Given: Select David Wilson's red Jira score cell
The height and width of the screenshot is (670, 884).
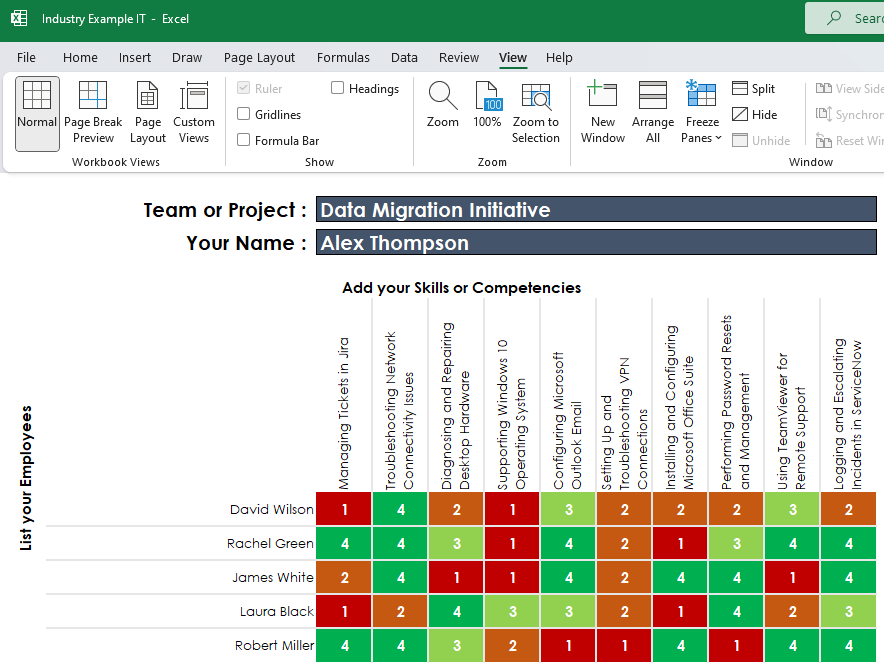Looking at the screenshot, I should pyautogui.click(x=344, y=509).
